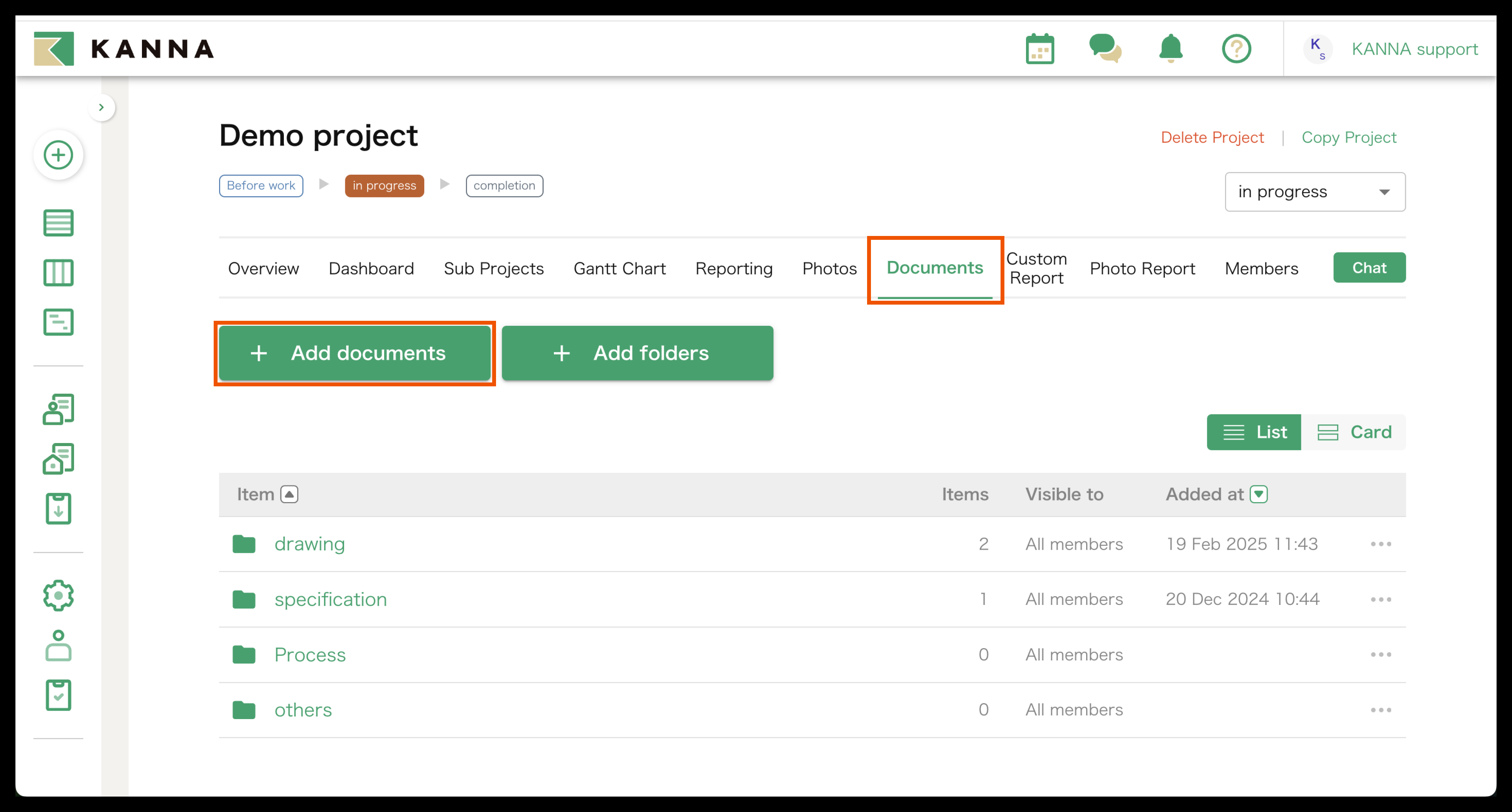This screenshot has height=812, width=1512.
Task: Open the kanban board columns sidebar icon
Action: click(x=58, y=273)
